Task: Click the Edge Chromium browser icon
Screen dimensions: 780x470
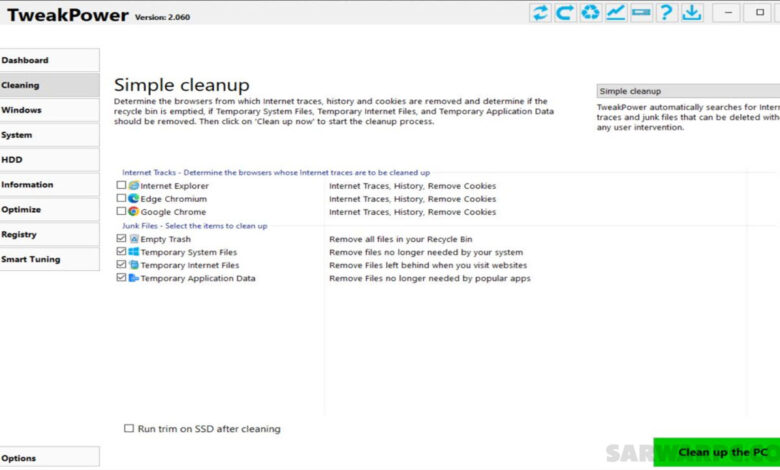Action: click(x=133, y=198)
